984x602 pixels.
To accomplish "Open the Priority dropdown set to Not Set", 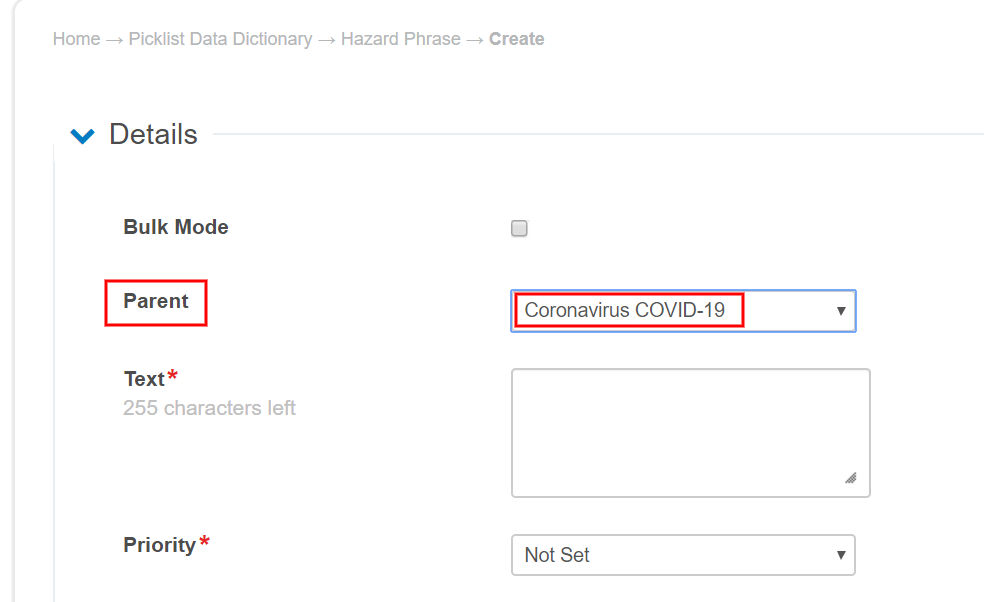I will (670, 555).
